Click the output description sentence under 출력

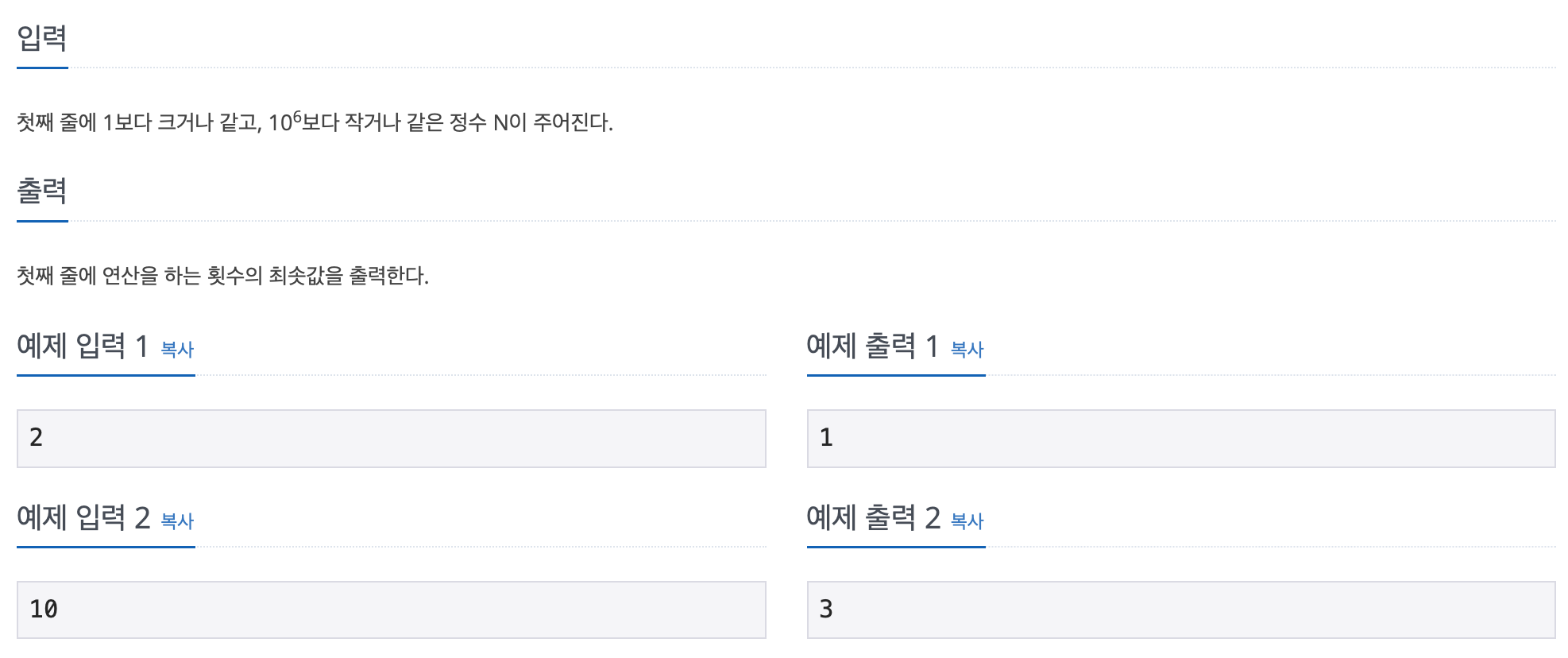tap(222, 273)
